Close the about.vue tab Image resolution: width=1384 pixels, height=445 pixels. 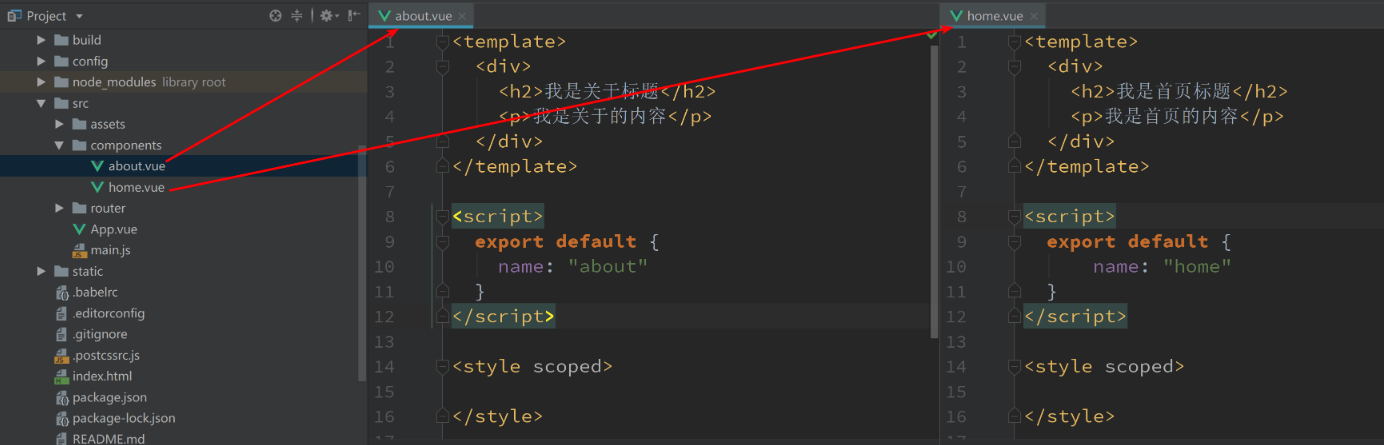[463, 16]
